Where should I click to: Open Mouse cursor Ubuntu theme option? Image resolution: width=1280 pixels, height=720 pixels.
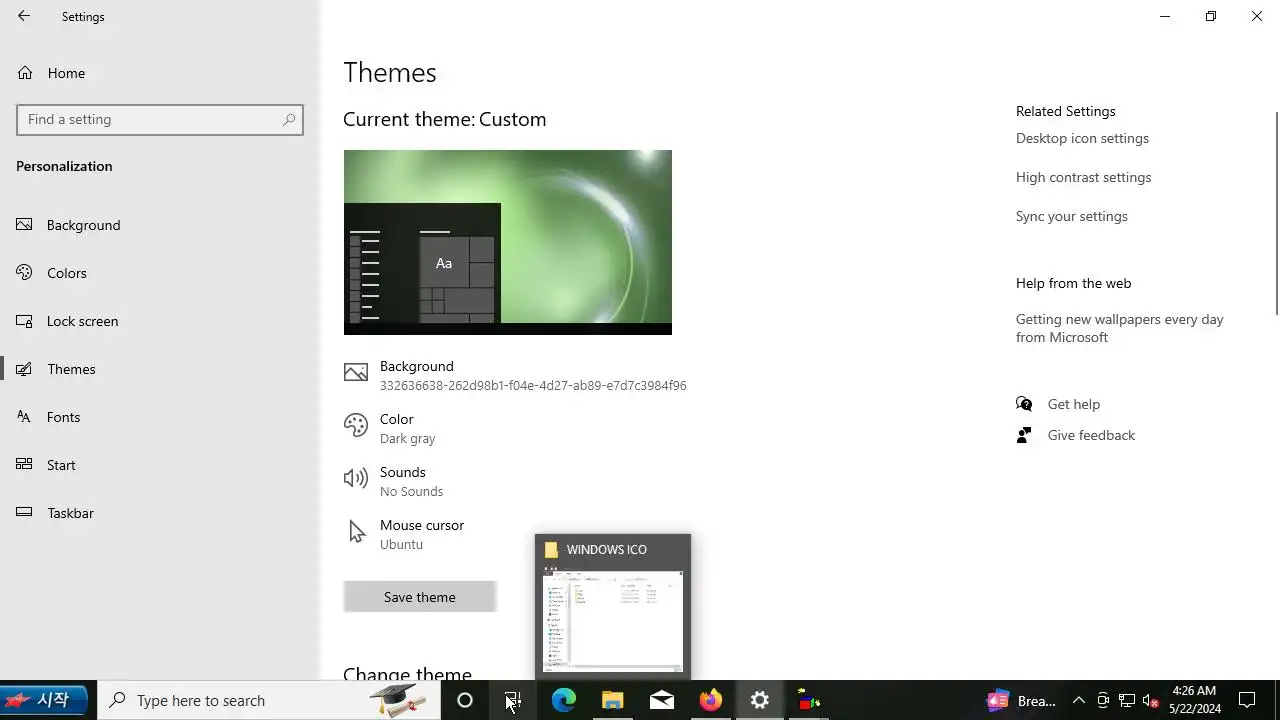point(404,534)
